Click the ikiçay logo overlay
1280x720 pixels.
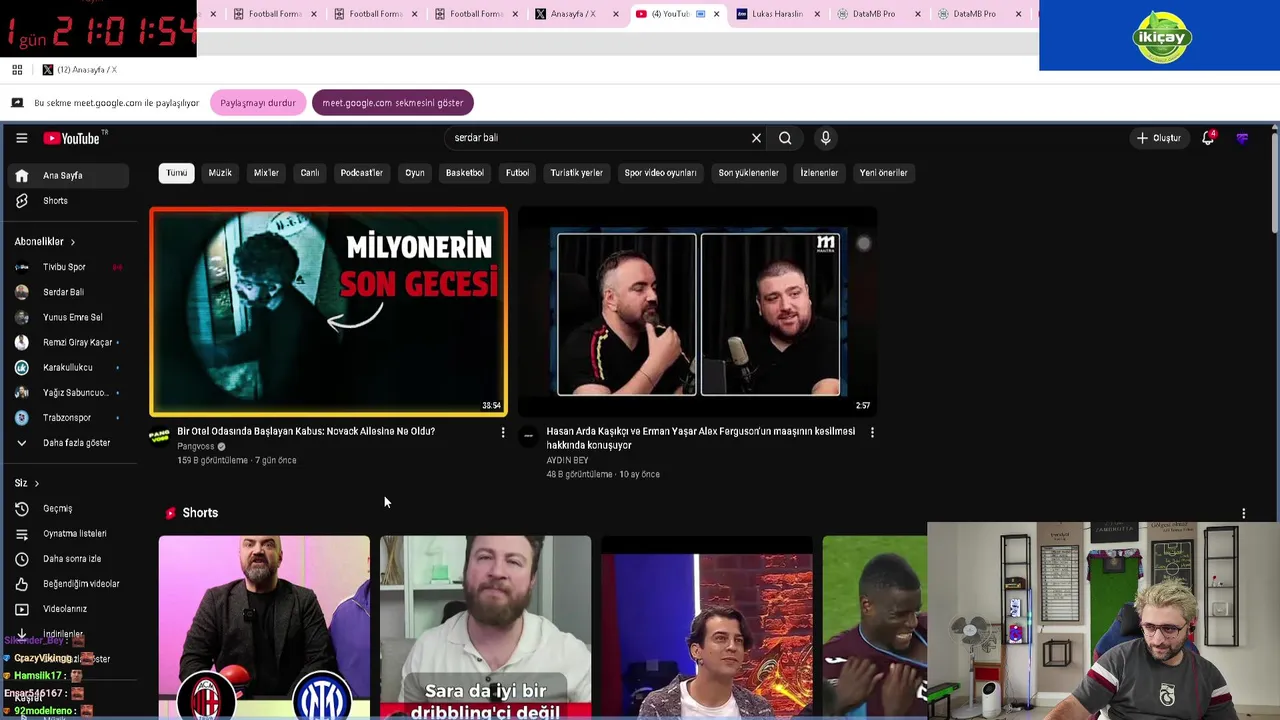tap(1161, 37)
